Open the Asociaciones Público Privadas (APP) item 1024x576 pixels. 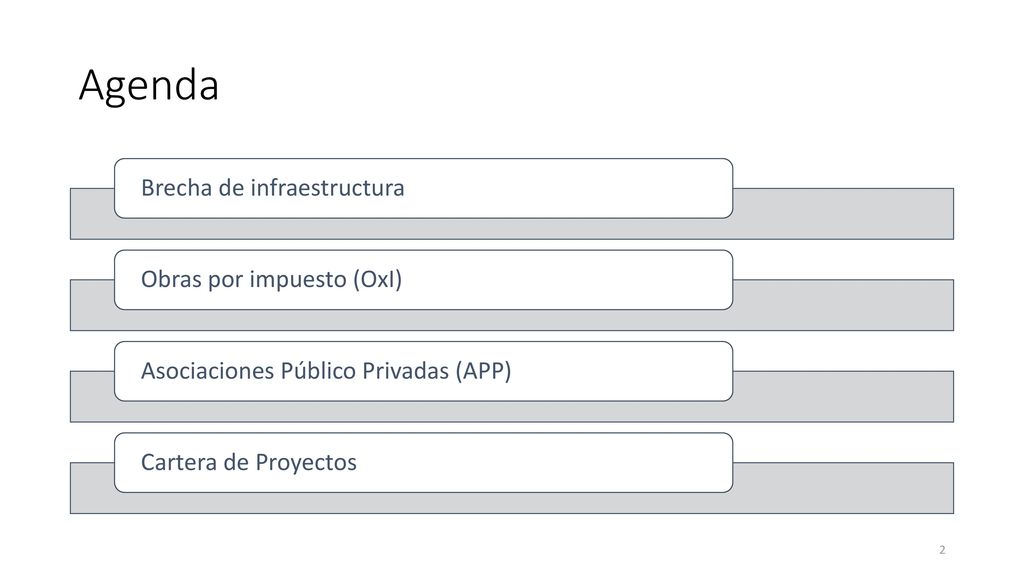[x=423, y=371]
